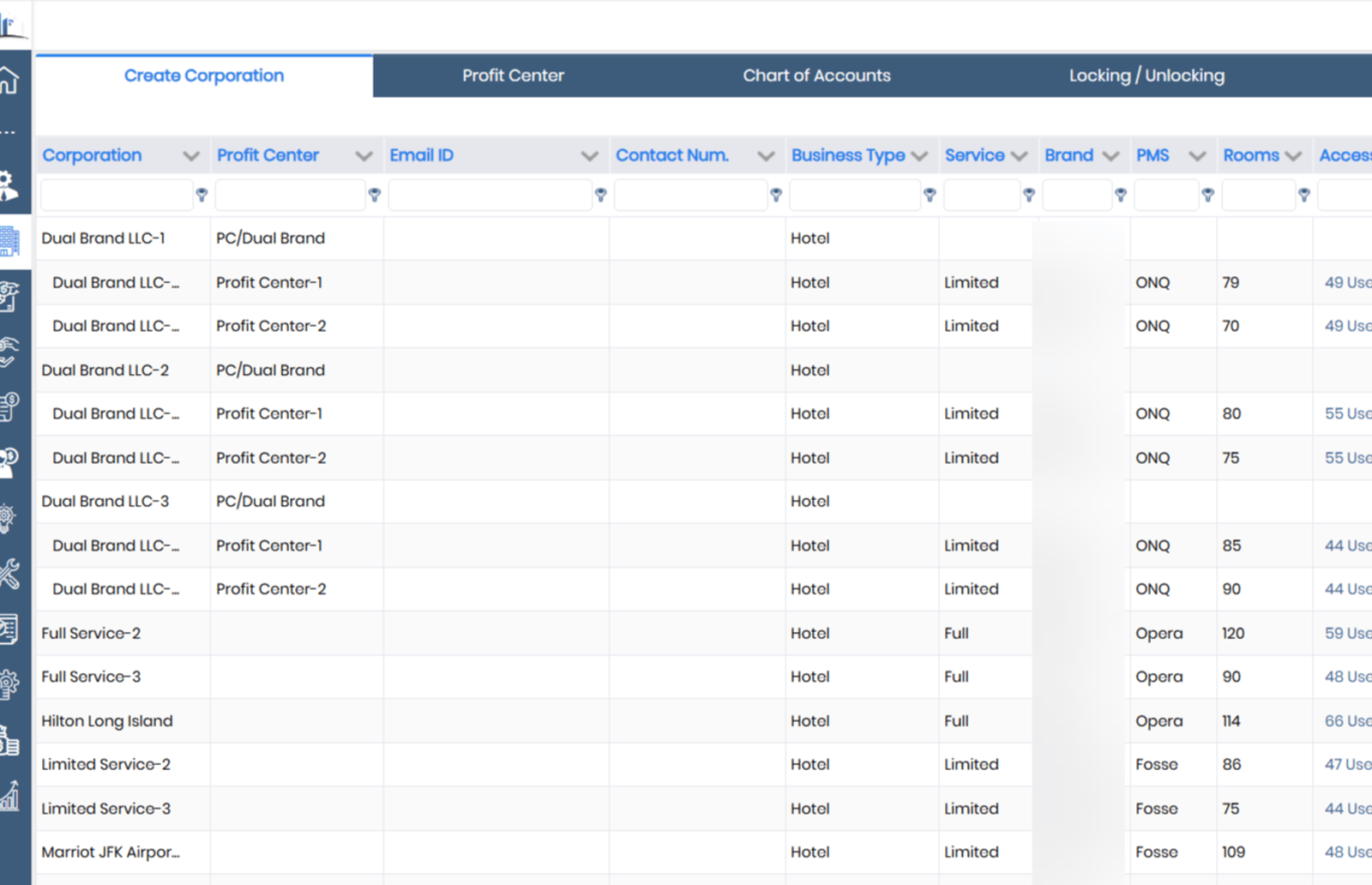Click the filter icon for Rooms column
Viewport: 1372px width, 885px height.
click(1304, 196)
